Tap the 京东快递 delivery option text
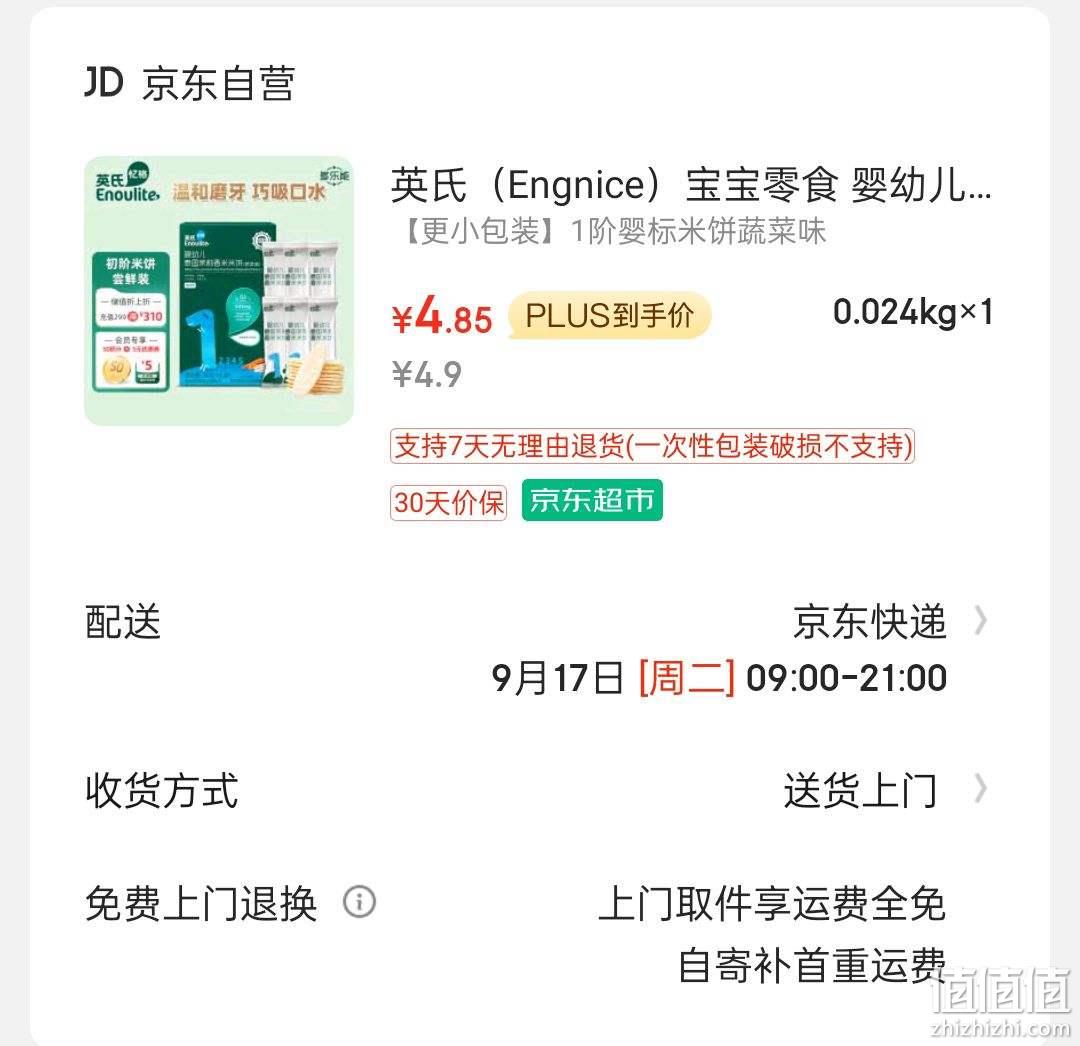1080x1046 pixels. [x=870, y=622]
